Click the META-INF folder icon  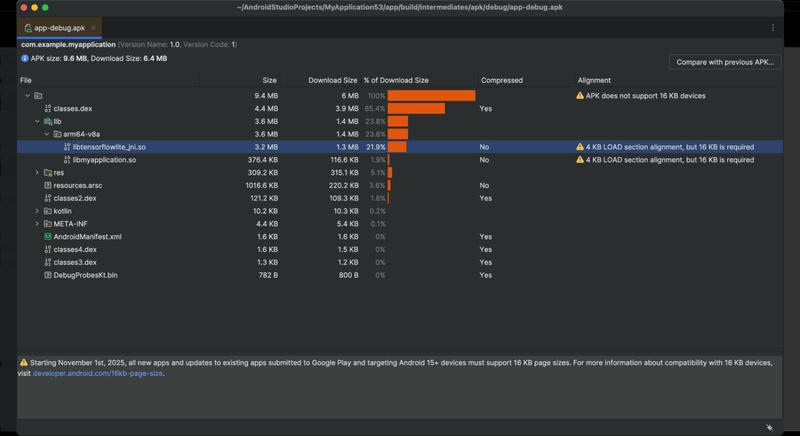coord(47,223)
